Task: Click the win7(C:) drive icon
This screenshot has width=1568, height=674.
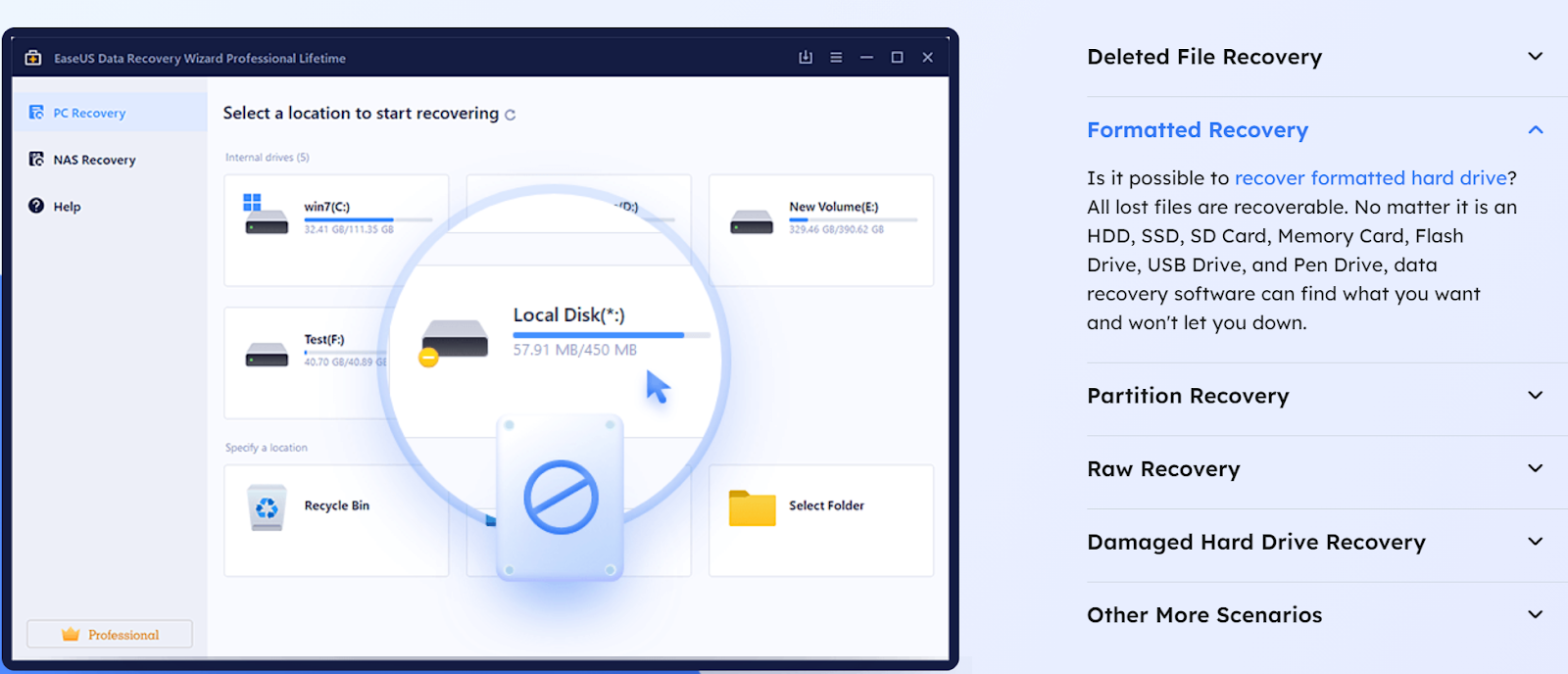Action: click(x=265, y=215)
